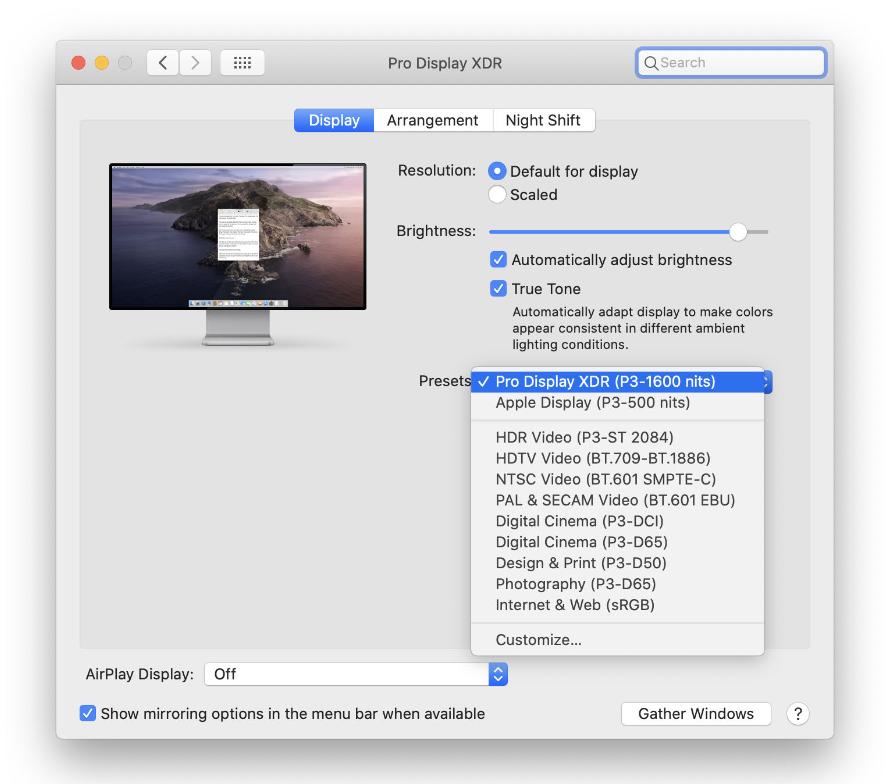Choose Apple Display (P3-500 nits) preset
Image resolution: width=892 pixels, height=784 pixels.
(x=618, y=403)
